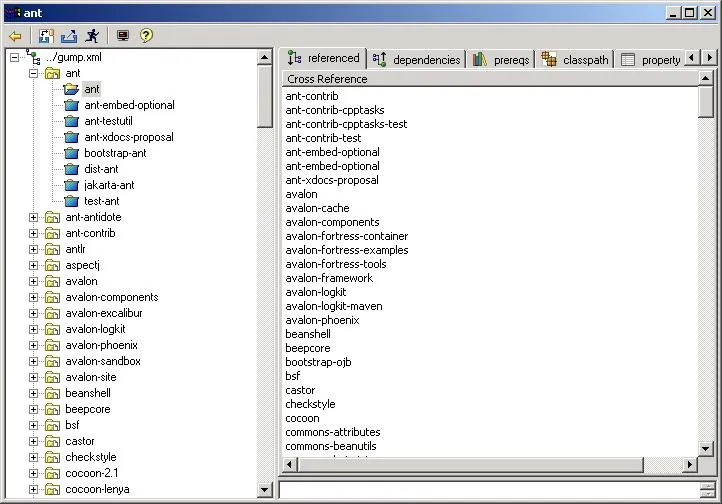The image size is (722, 504).
Task: Click the ../gump.xml root node icon
Action: point(33,58)
